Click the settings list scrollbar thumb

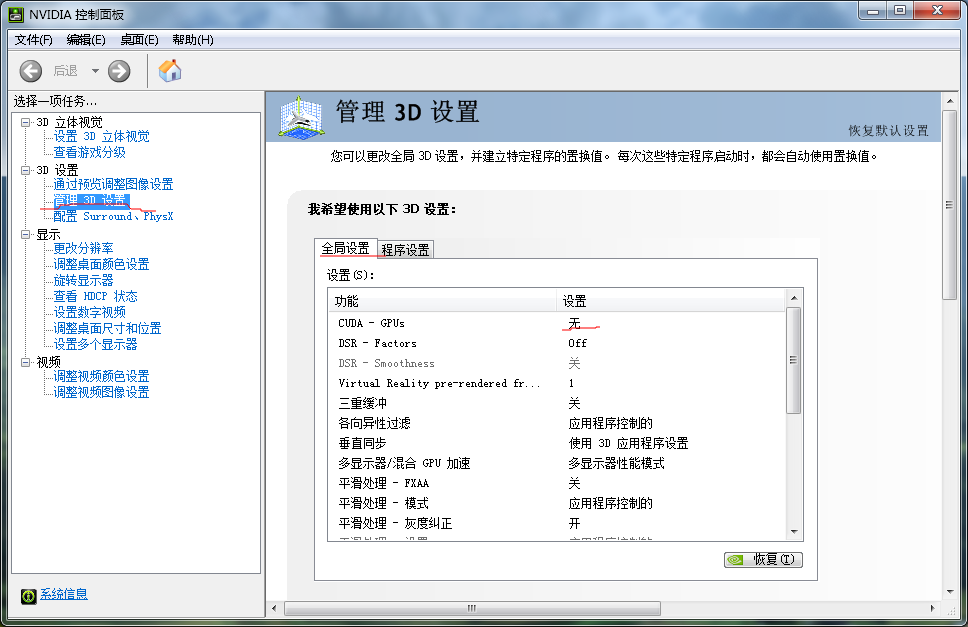[x=795, y=360]
